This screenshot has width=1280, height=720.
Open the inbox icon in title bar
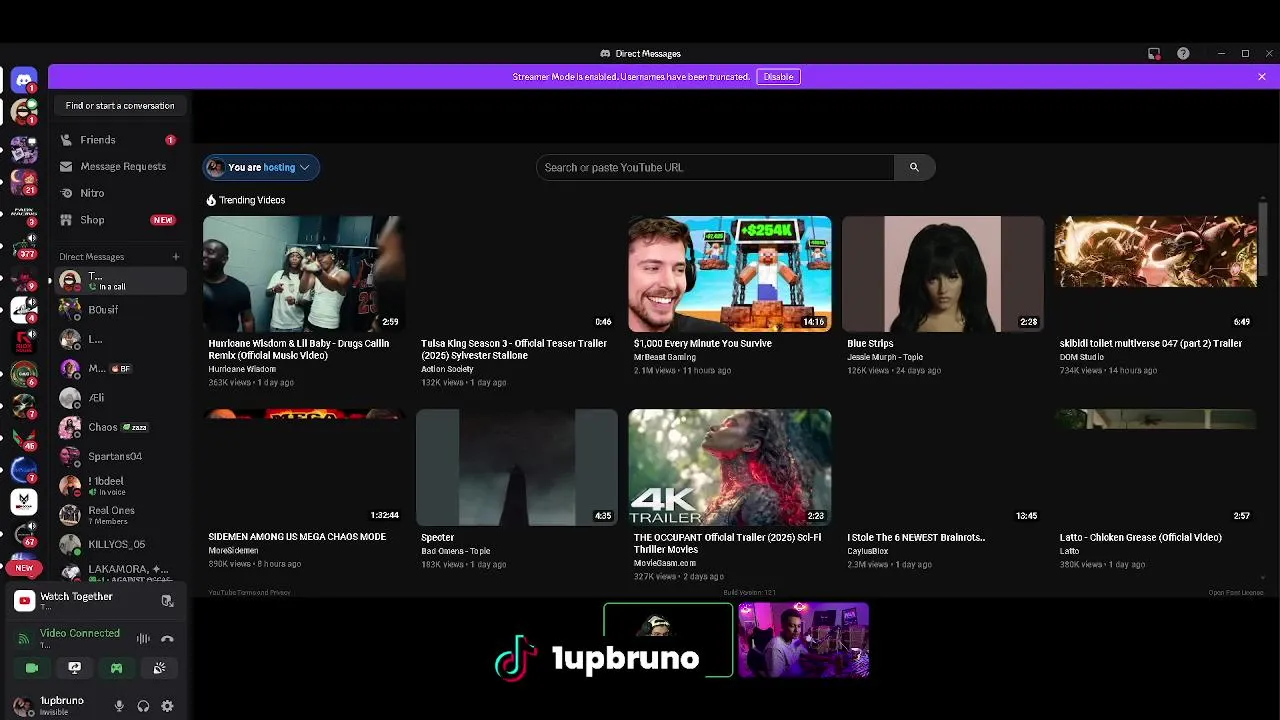click(x=1154, y=54)
